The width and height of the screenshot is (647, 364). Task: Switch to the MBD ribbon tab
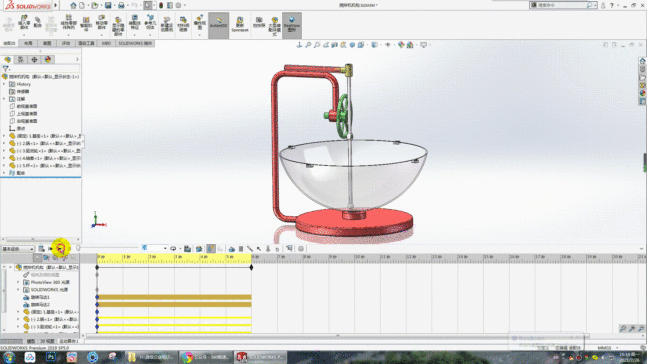click(106, 43)
